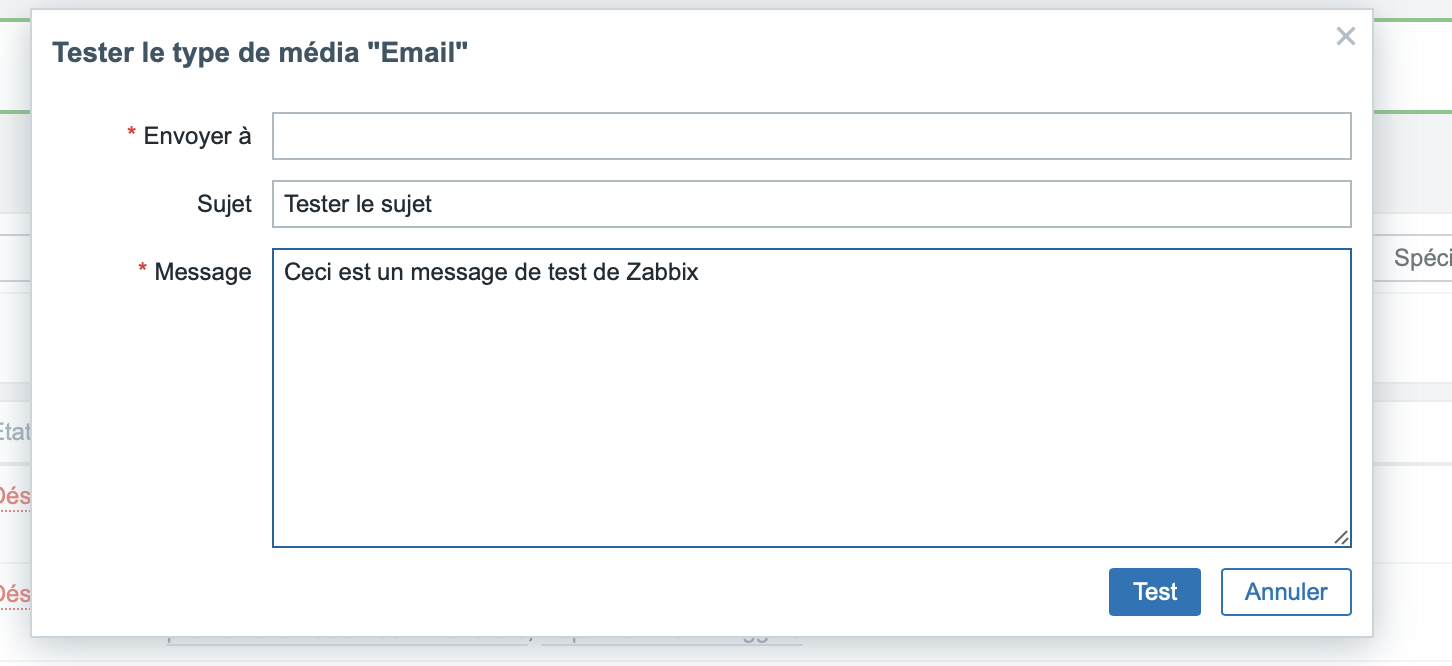Select the "Sujet" field label
The width and height of the screenshot is (1452, 666).
tap(224, 204)
